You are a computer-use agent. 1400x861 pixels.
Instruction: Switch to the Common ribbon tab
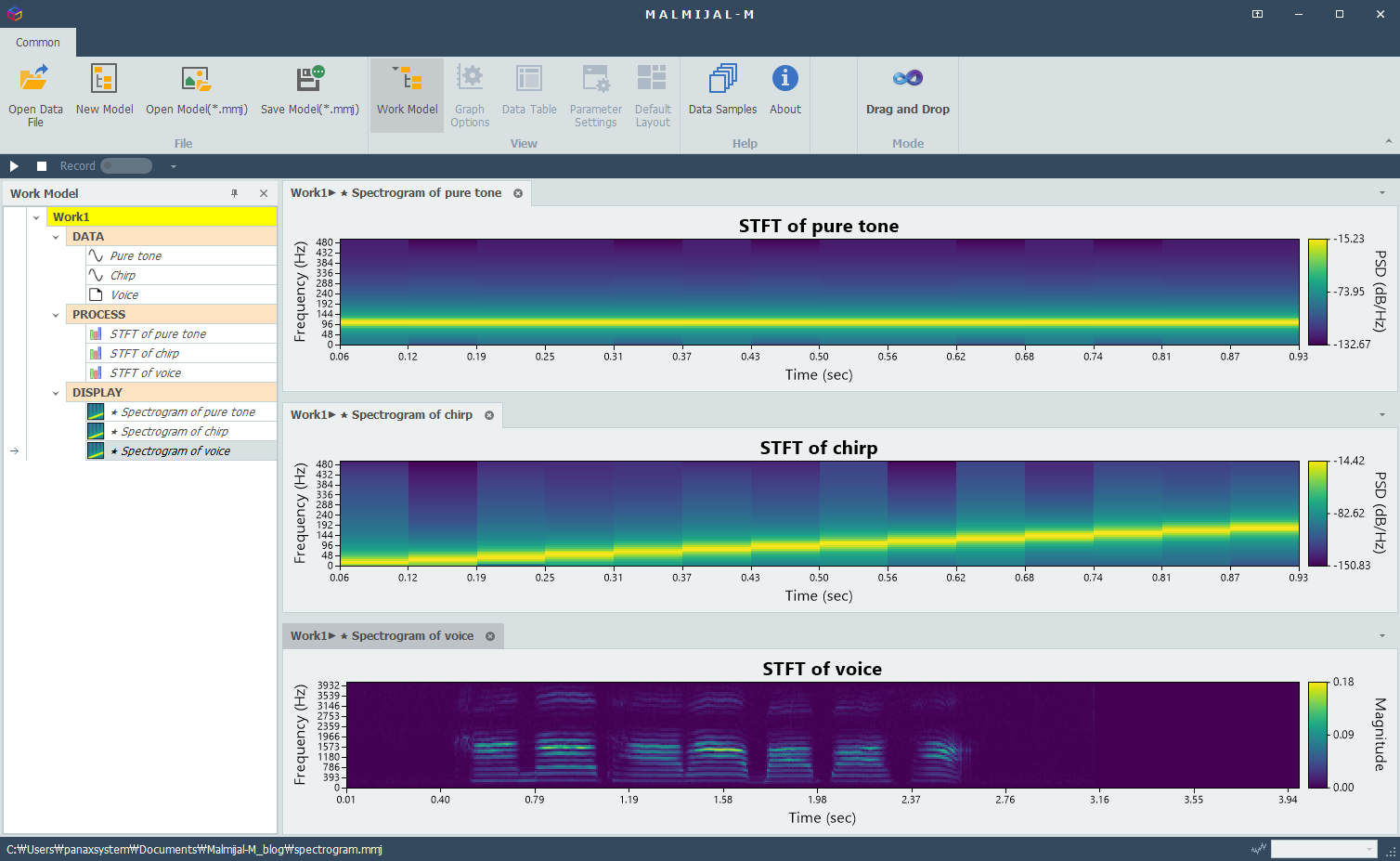tap(38, 43)
